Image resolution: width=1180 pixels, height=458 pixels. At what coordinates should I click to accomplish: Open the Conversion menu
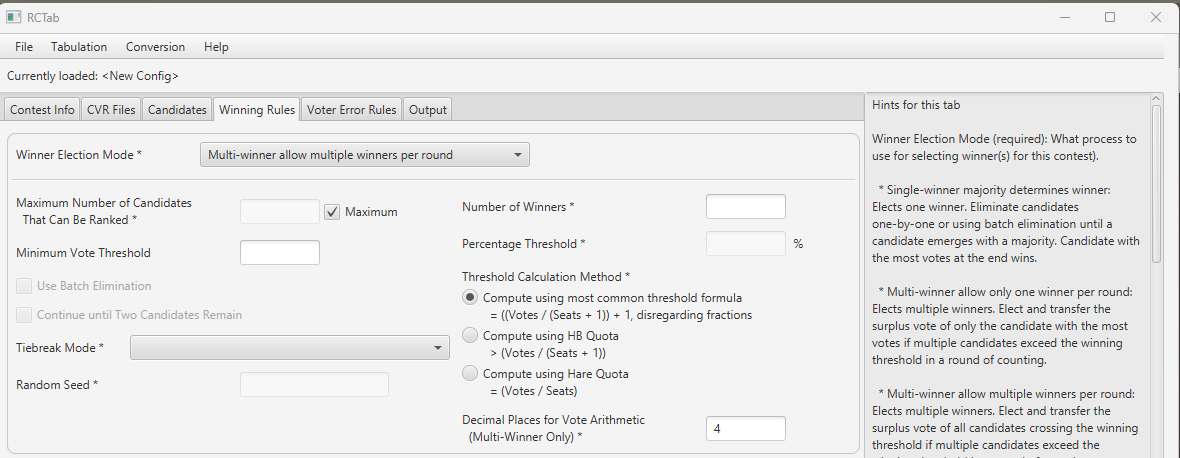pos(155,47)
